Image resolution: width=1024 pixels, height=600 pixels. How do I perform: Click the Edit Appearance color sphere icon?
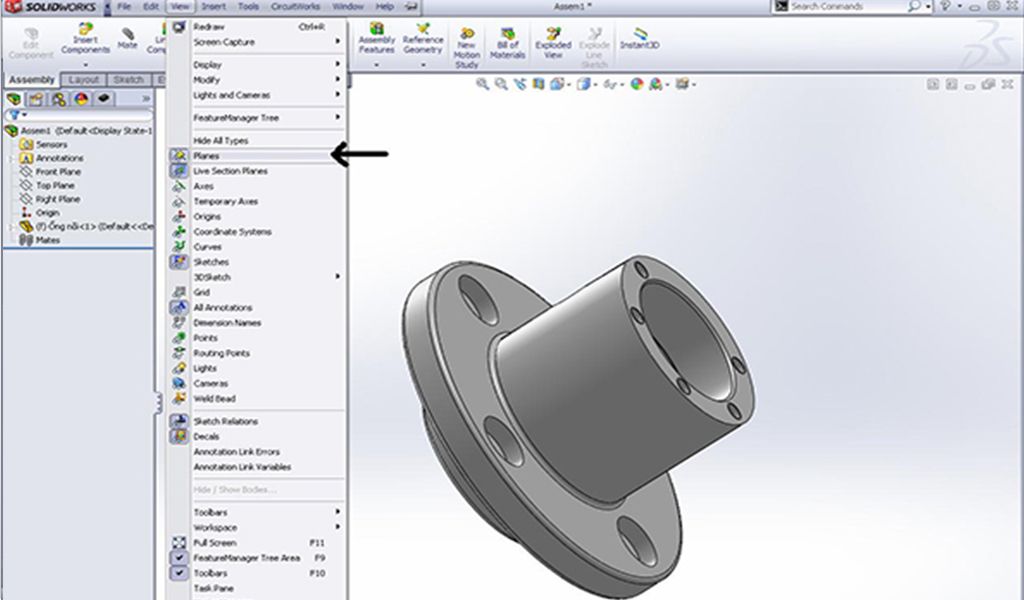point(637,84)
